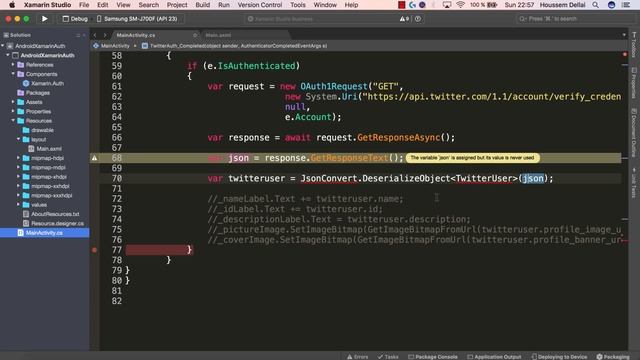Expand the References folder
The height and width of the screenshot is (360, 640).
point(13,64)
